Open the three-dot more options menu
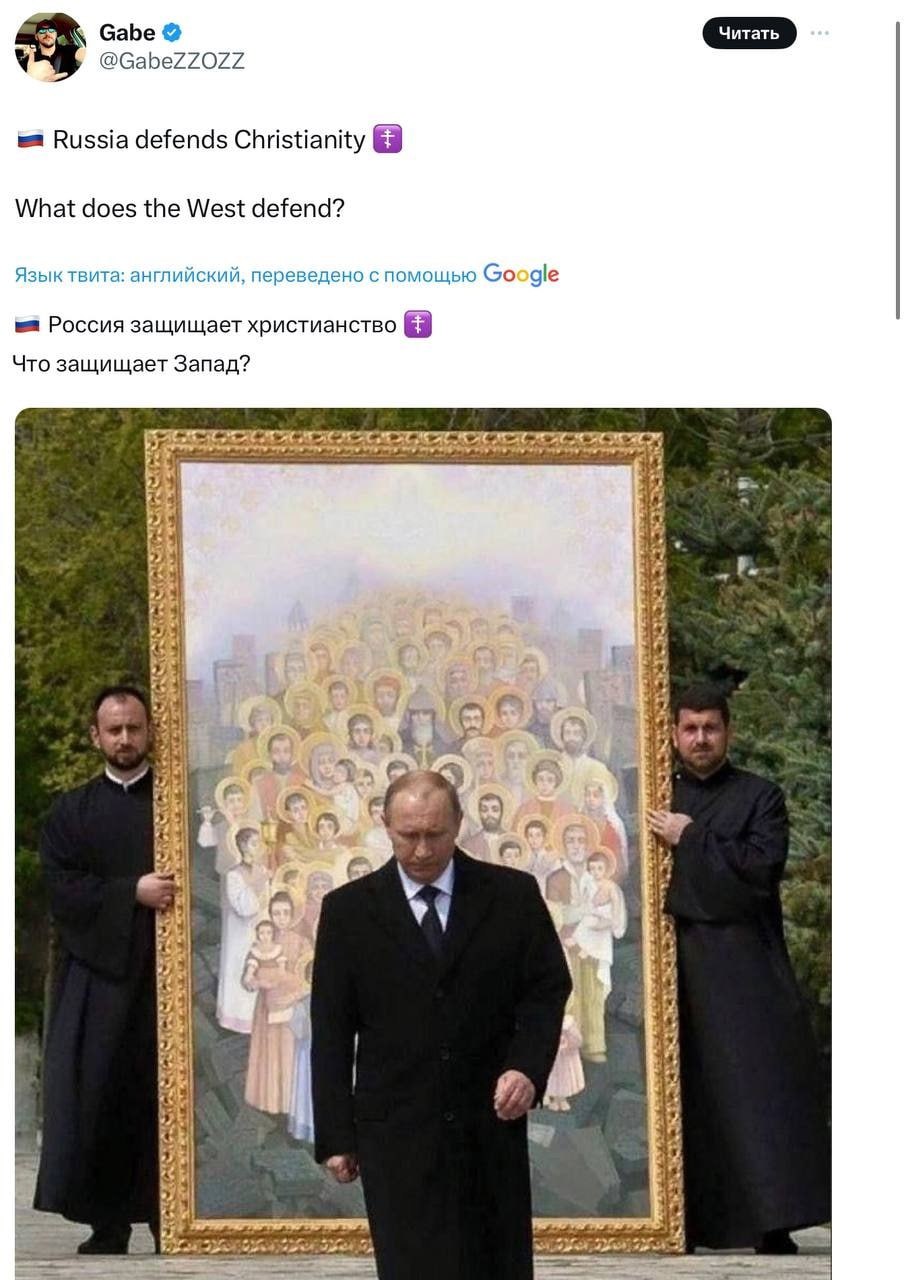Screen dimensions: 904x1280 point(820,33)
